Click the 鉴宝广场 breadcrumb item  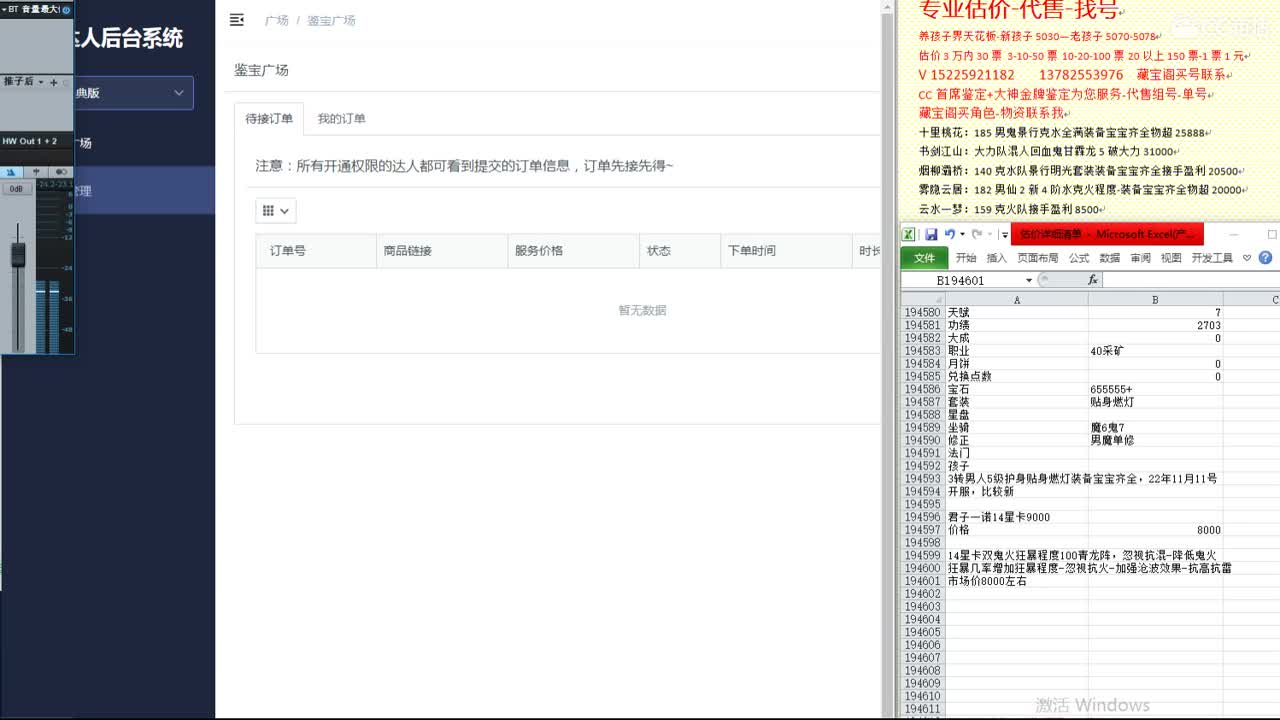point(331,20)
